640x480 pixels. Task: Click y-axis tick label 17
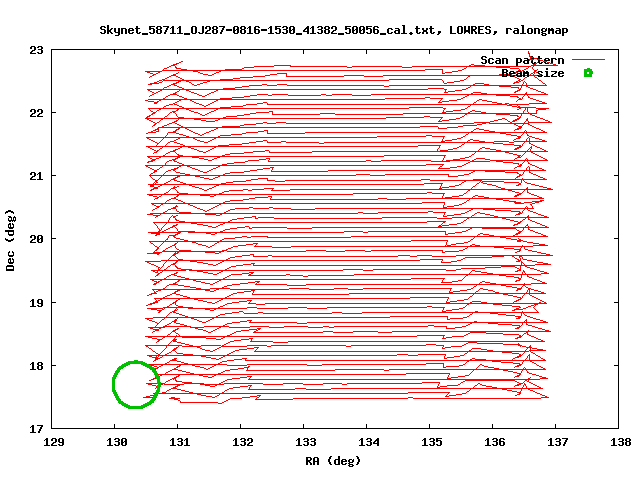coord(36,429)
